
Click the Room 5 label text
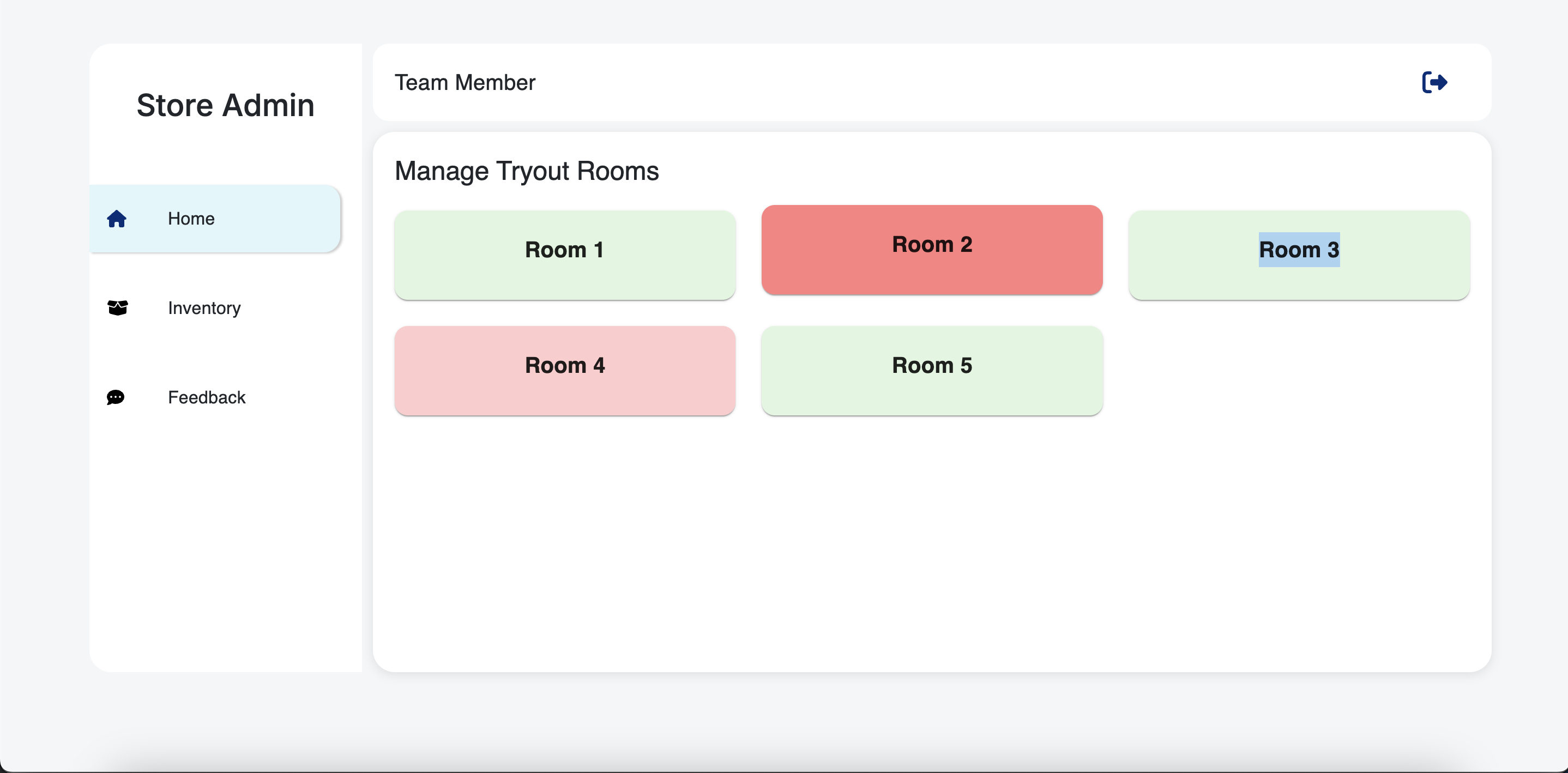(932, 365)
